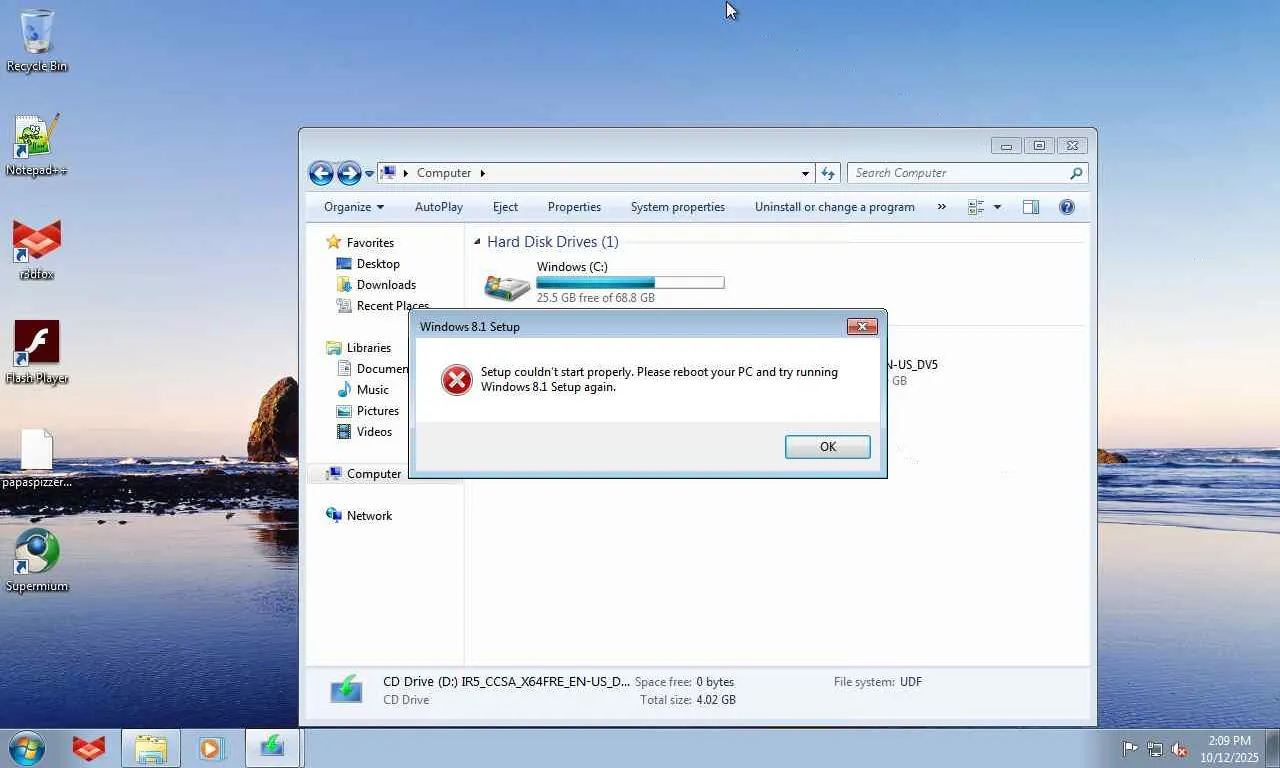The height and width of the screenshot is (768, 1280).
Task: Expand the arrow after Computer breadcrumb
Action: [482, 173]
